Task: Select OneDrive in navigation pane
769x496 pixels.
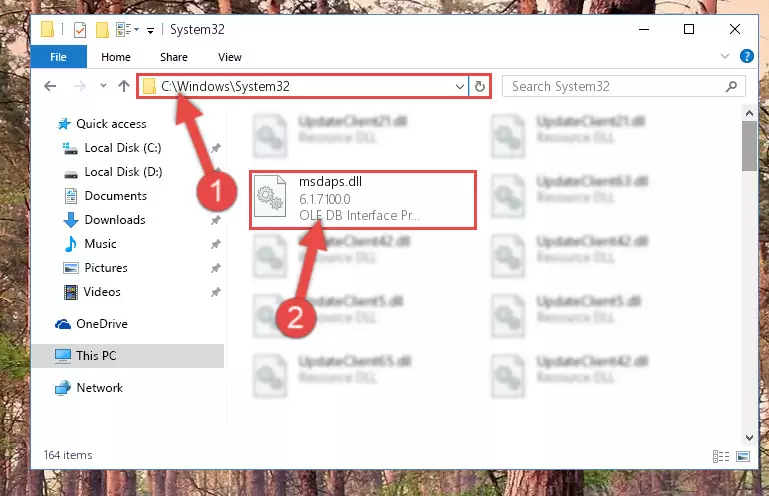Action: click(x=102, y=324)
